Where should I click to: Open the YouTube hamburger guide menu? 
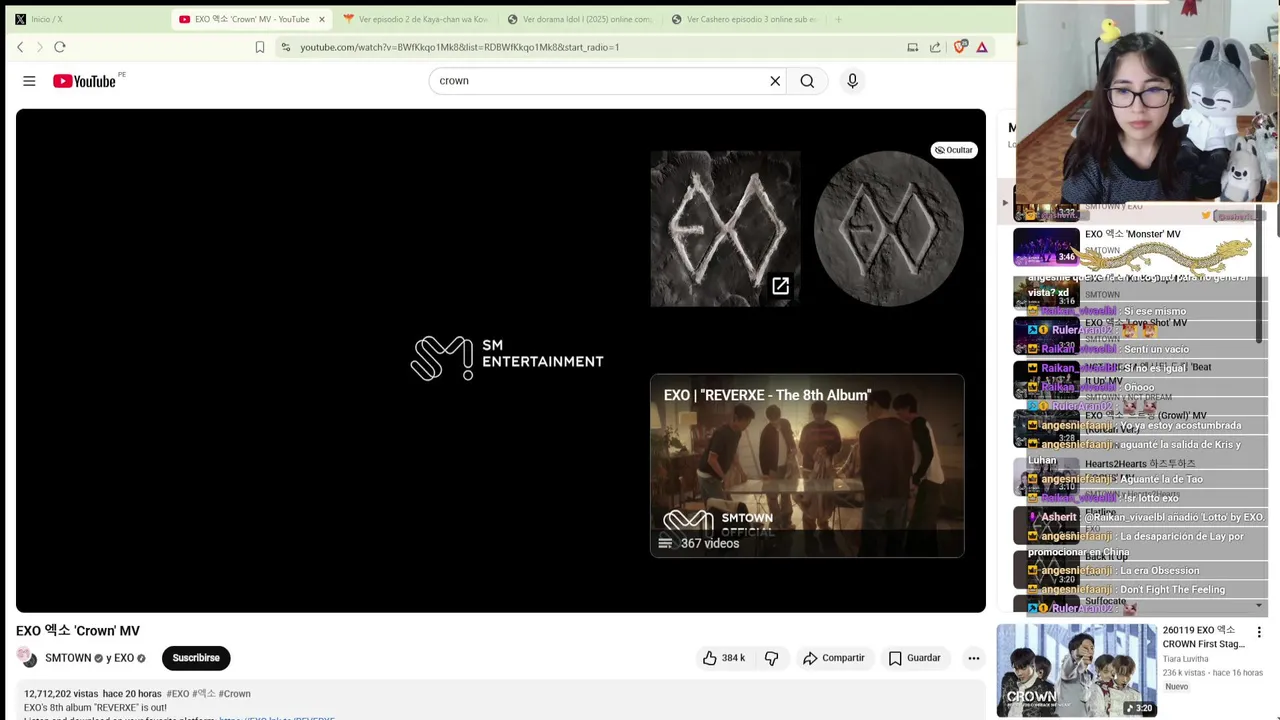point(29,81)
